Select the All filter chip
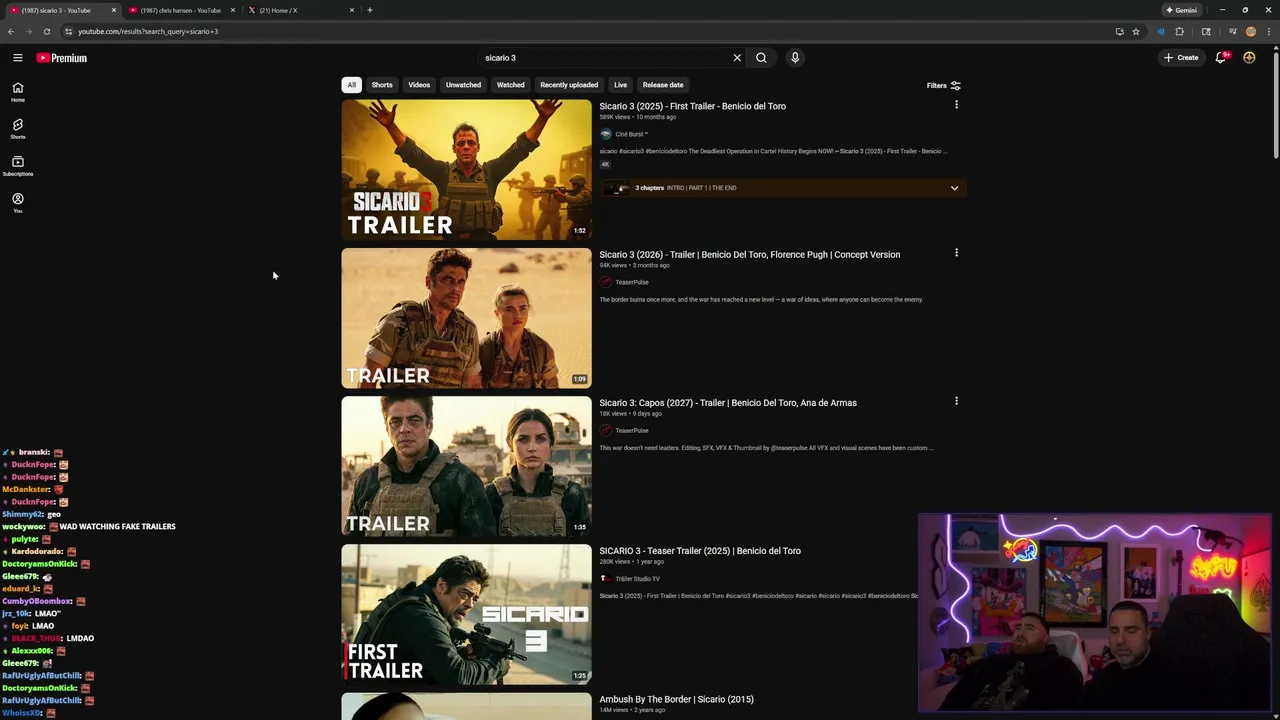The height and width of the screenshot is (720, 1280). point(351,85)
